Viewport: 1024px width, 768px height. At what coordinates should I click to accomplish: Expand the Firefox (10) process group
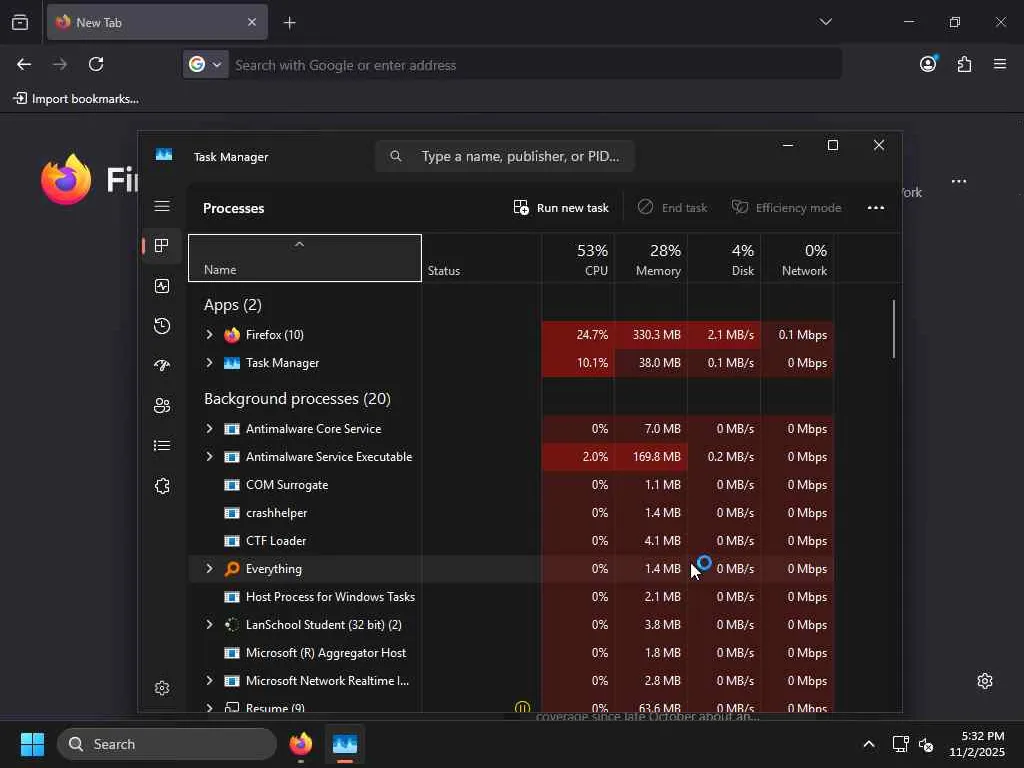pos(209,334)
